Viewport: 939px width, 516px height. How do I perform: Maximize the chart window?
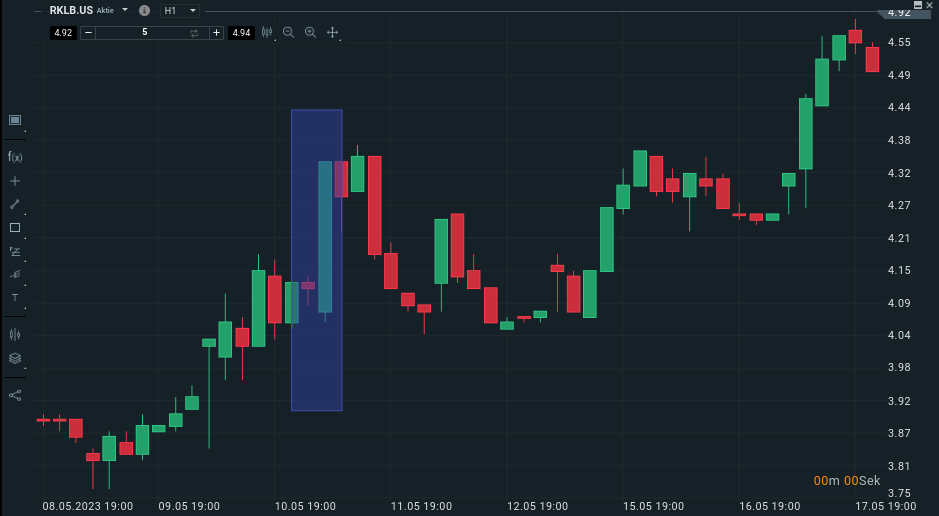point(918,5)
